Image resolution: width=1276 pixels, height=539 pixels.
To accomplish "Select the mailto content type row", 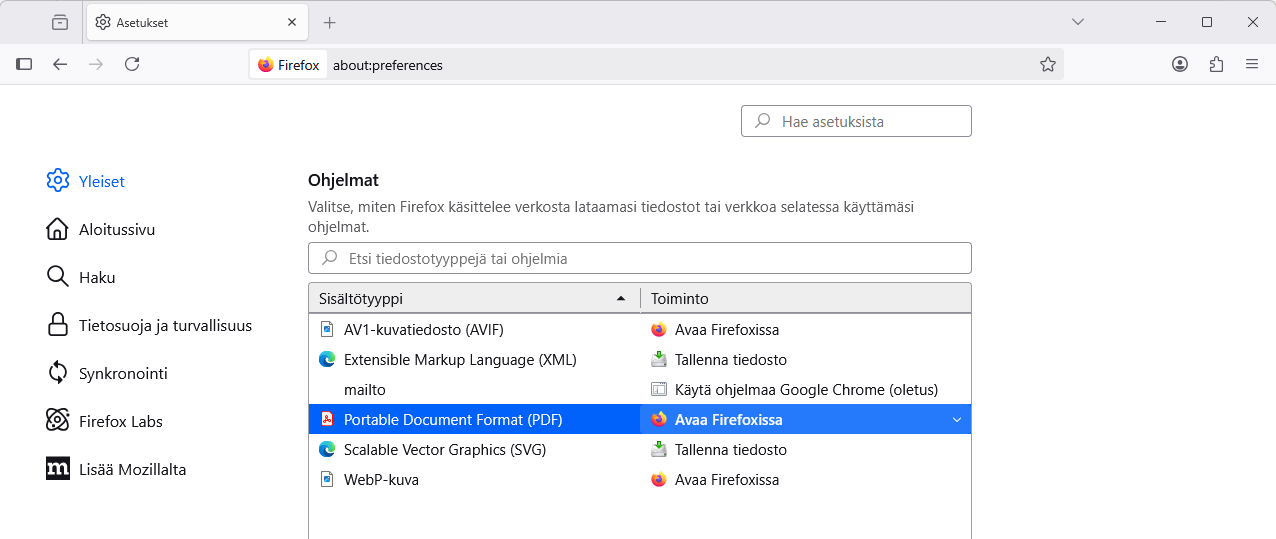I will click(364, 390).
